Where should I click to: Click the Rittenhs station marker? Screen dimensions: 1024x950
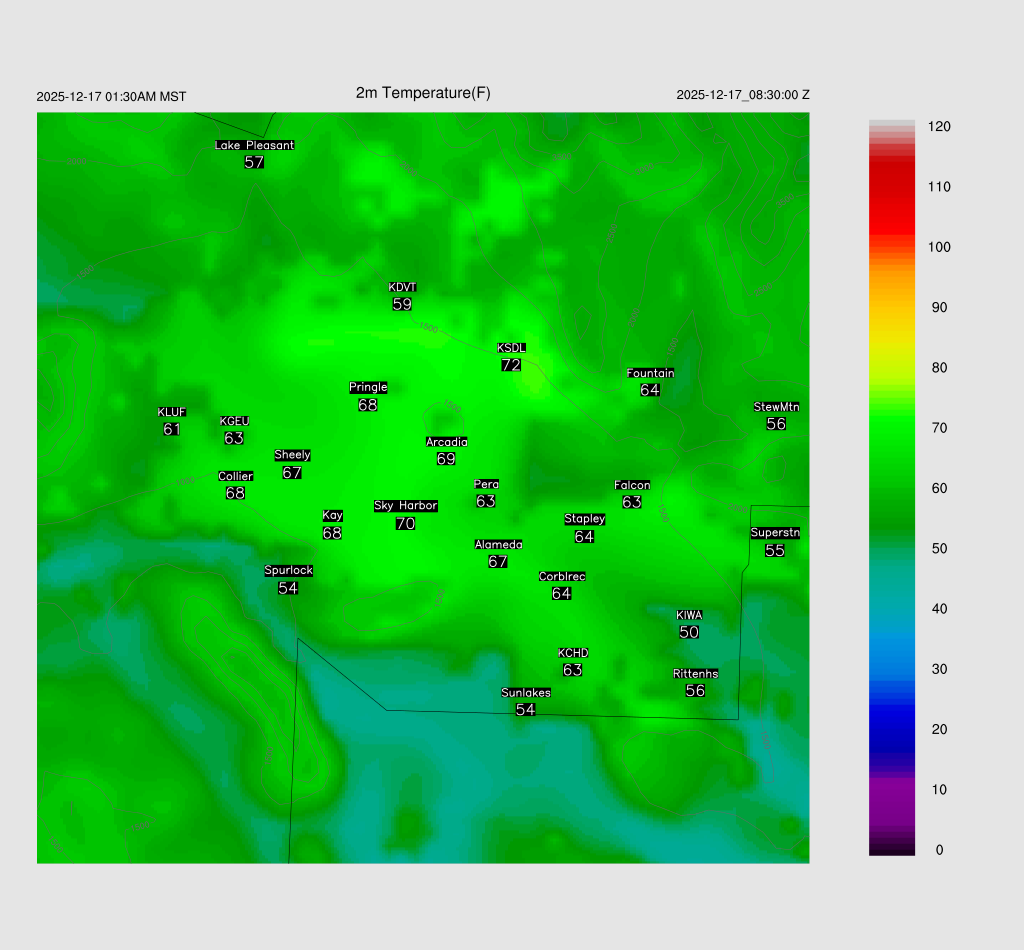point(695,682)
